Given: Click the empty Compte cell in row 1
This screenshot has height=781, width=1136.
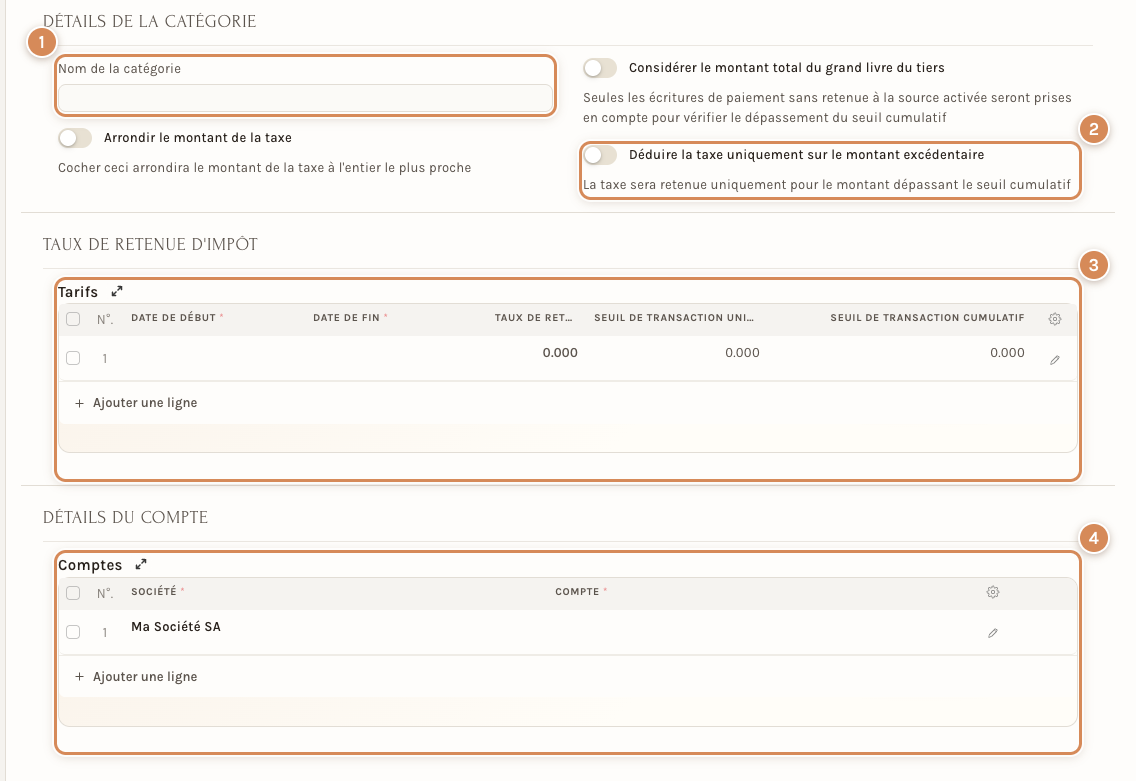Looking at the screenshot, I should 761,632.
